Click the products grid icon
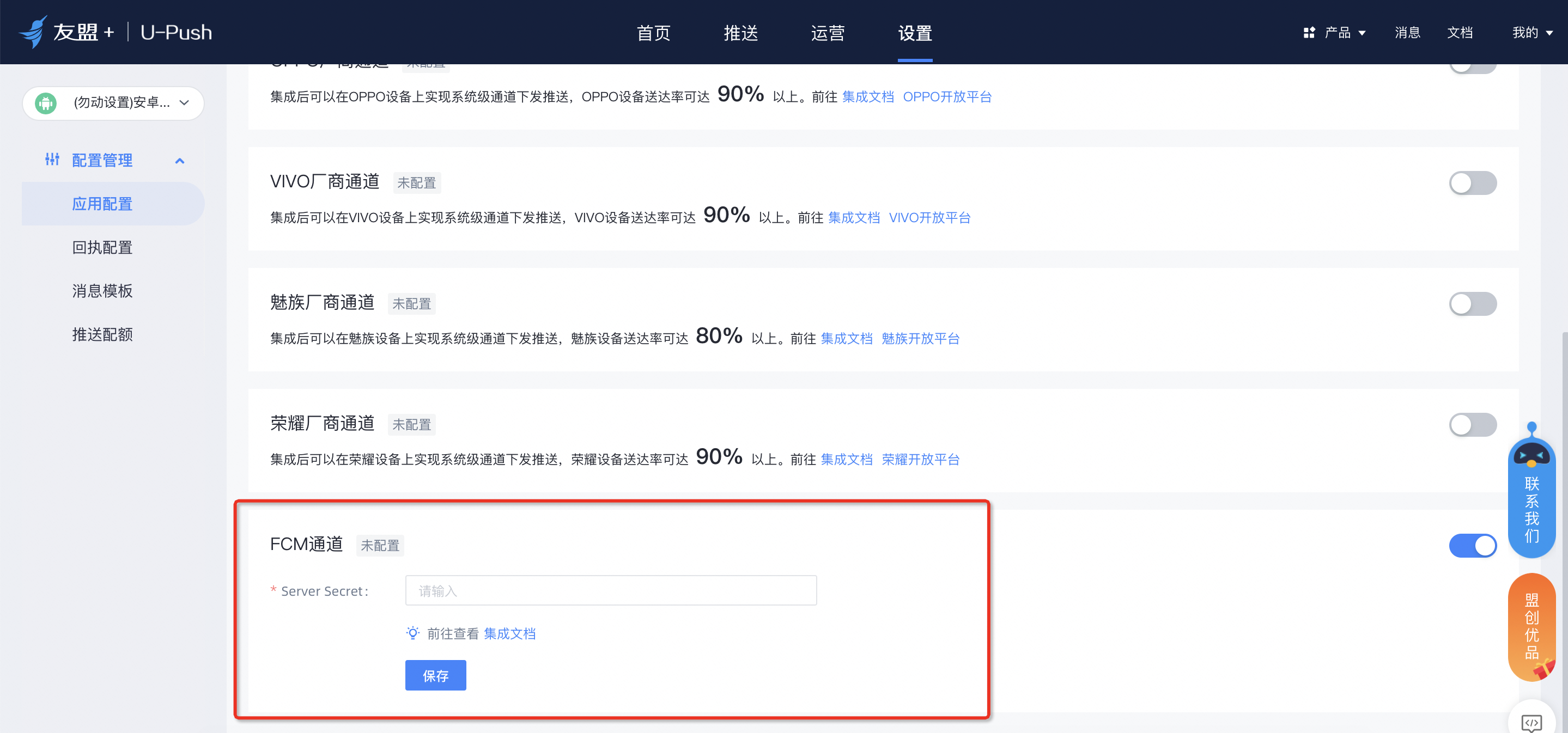The width and height of the screenshot is (1568, 733). tap(1309, 32)
